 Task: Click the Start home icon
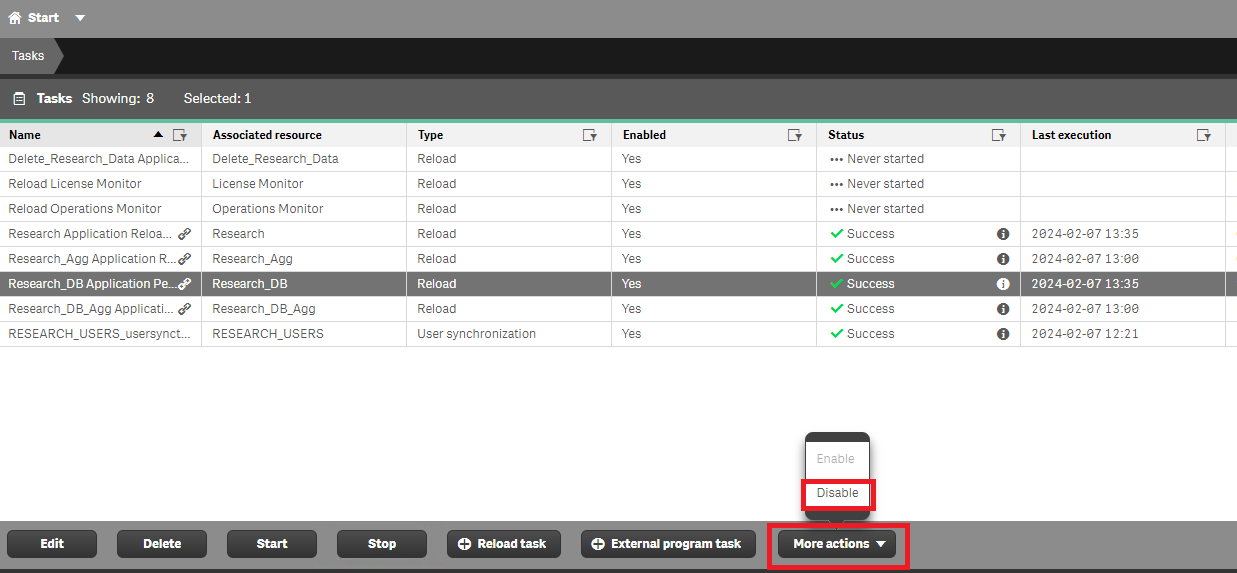[x=15, y=18]
